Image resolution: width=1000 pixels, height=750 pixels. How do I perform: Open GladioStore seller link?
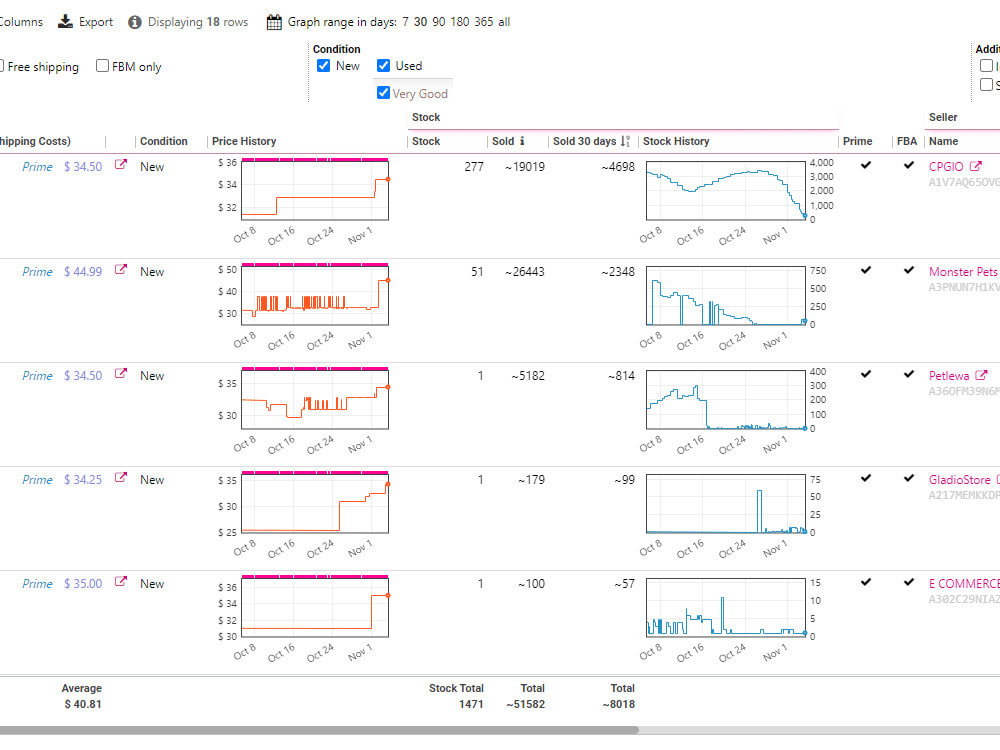tap(960, 480)
